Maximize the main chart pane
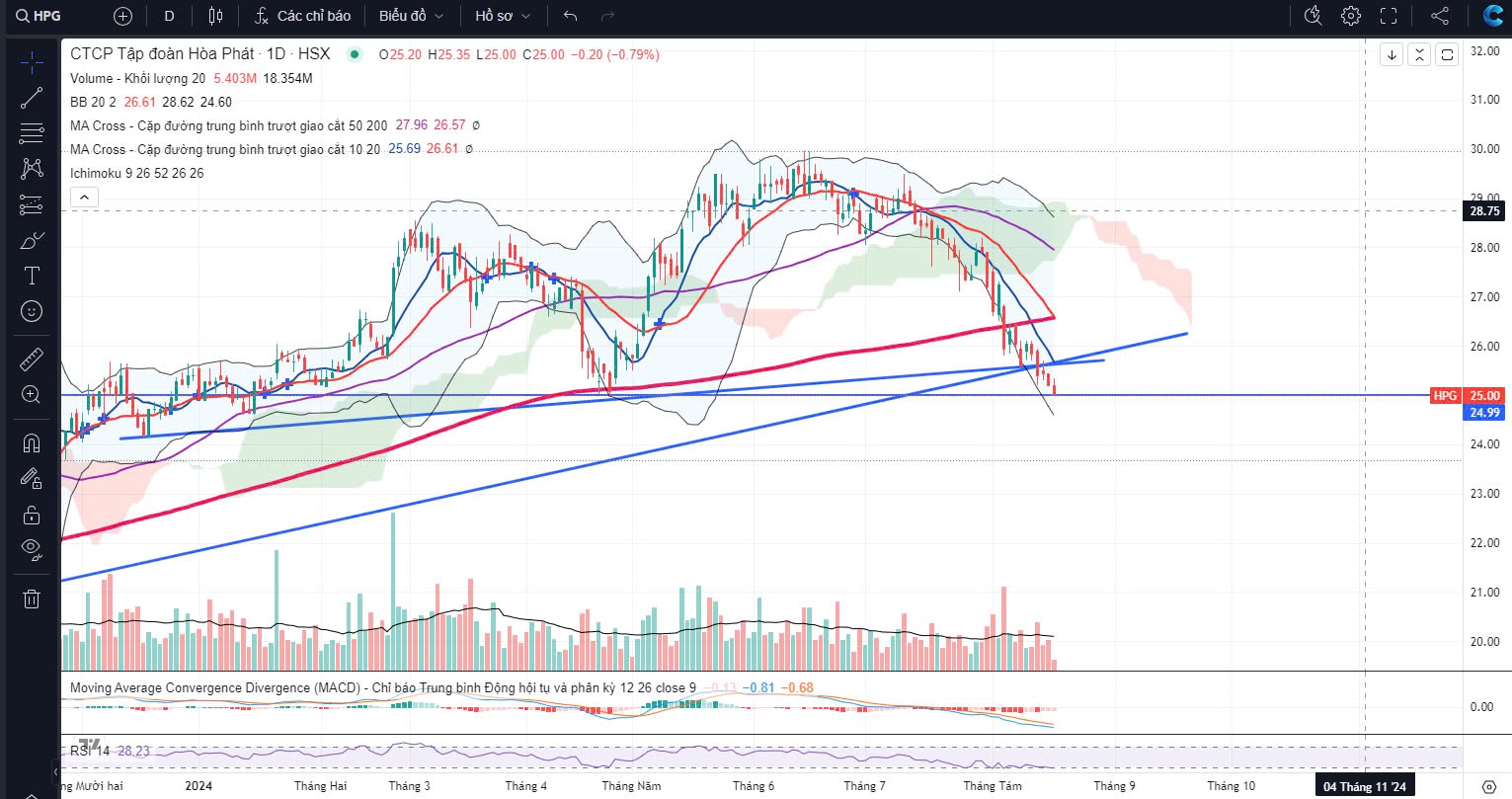 [1447, 54]
